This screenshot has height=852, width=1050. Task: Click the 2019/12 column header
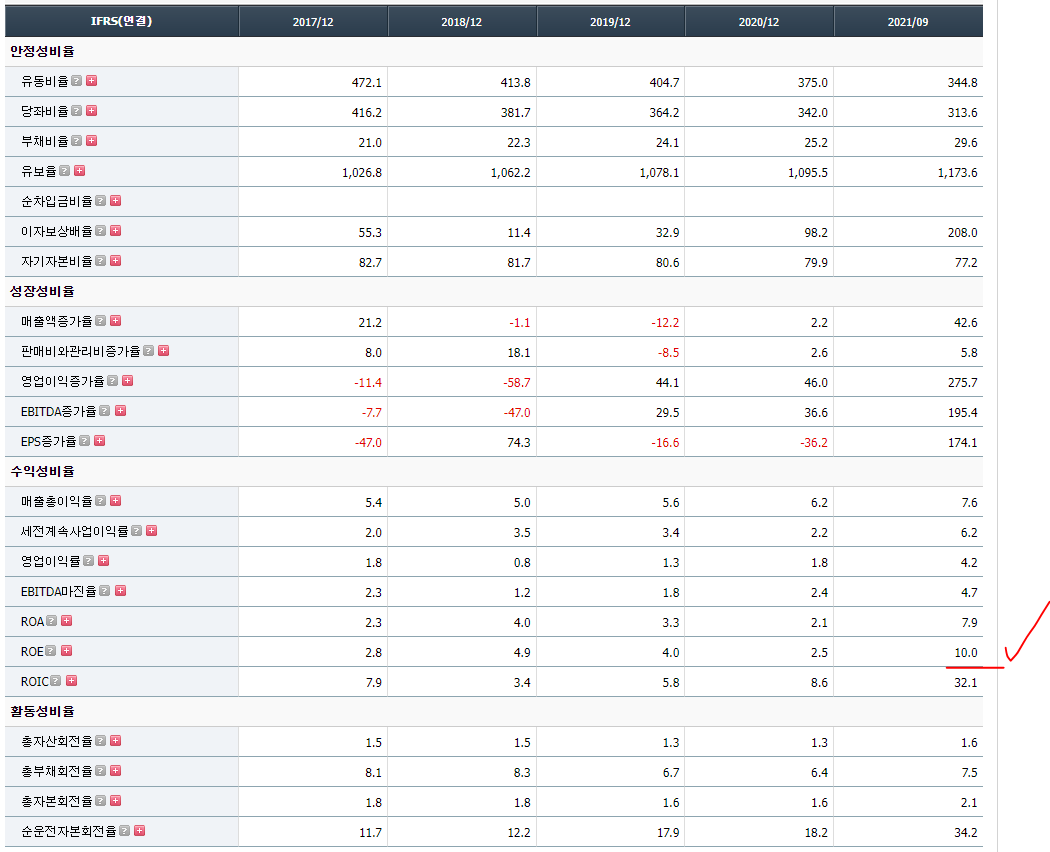point(610,21)
